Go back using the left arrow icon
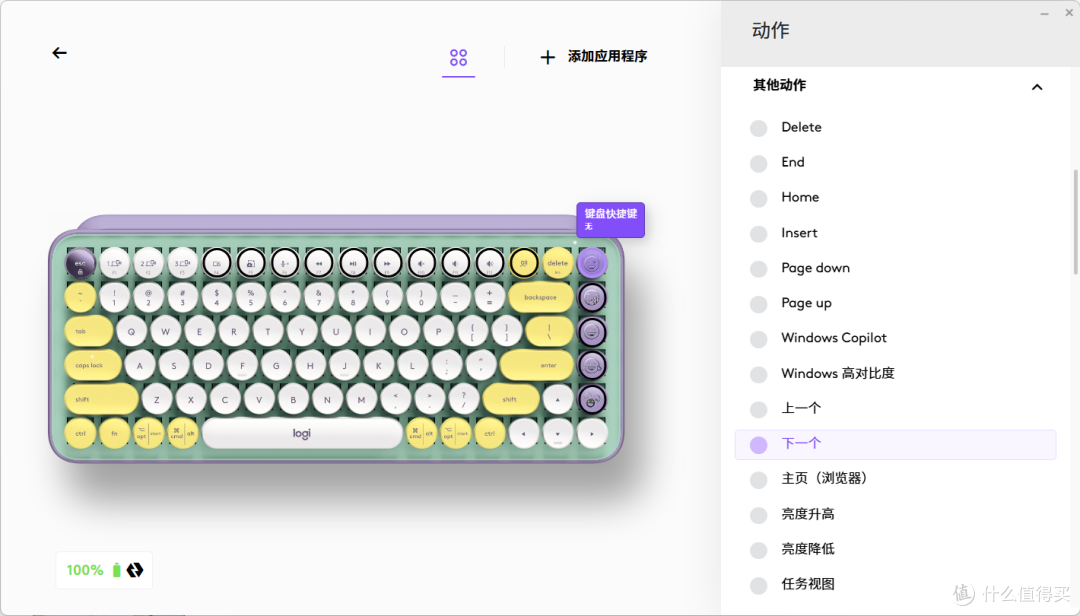 (x=60, y=53)
